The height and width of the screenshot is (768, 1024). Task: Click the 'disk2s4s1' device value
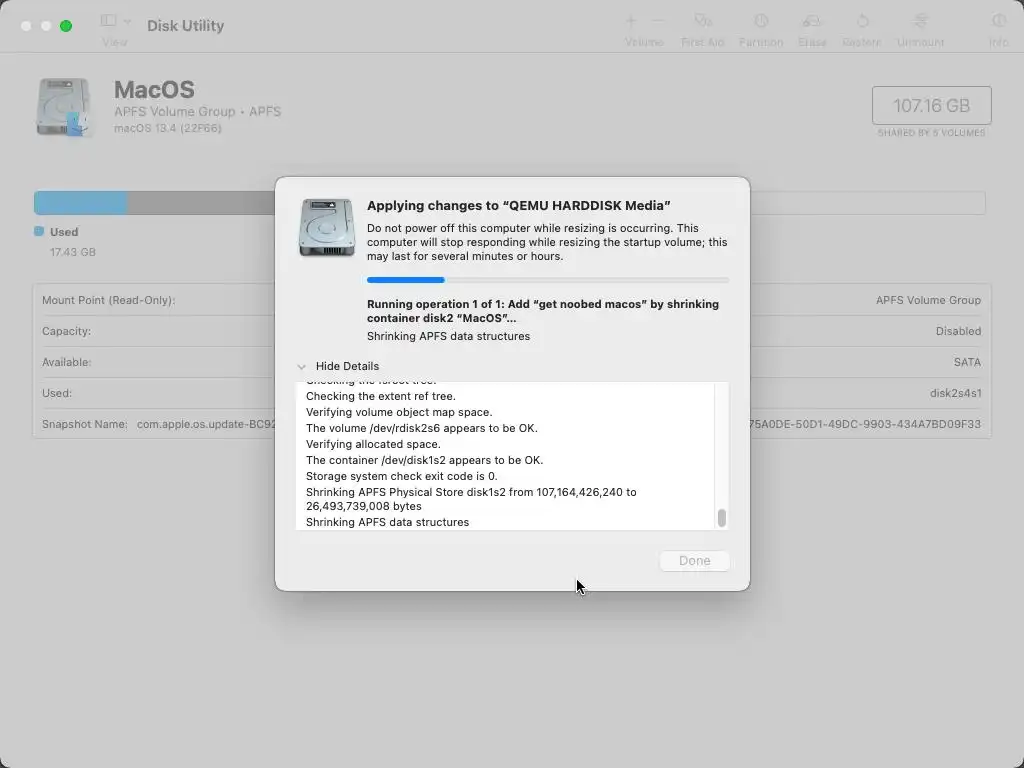955,393
